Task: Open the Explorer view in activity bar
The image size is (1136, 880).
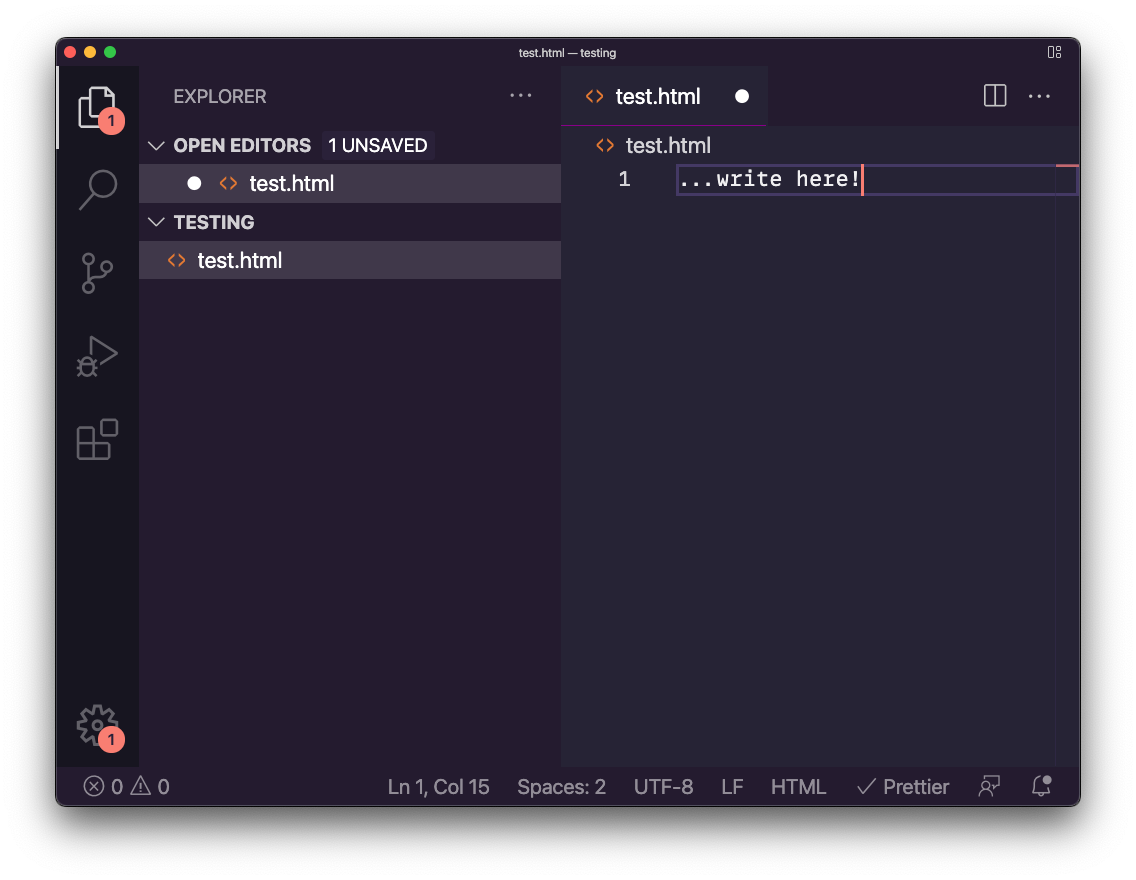Action: click(x=97, y=107)
